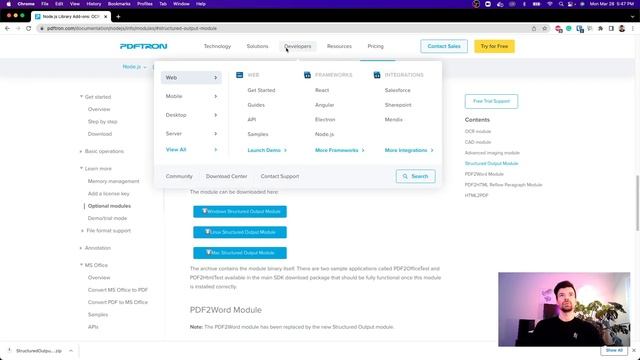The height and width of the screenshot is (360, 640).
Task: Open the Web category submenu
Action: [x=191, y=78]
